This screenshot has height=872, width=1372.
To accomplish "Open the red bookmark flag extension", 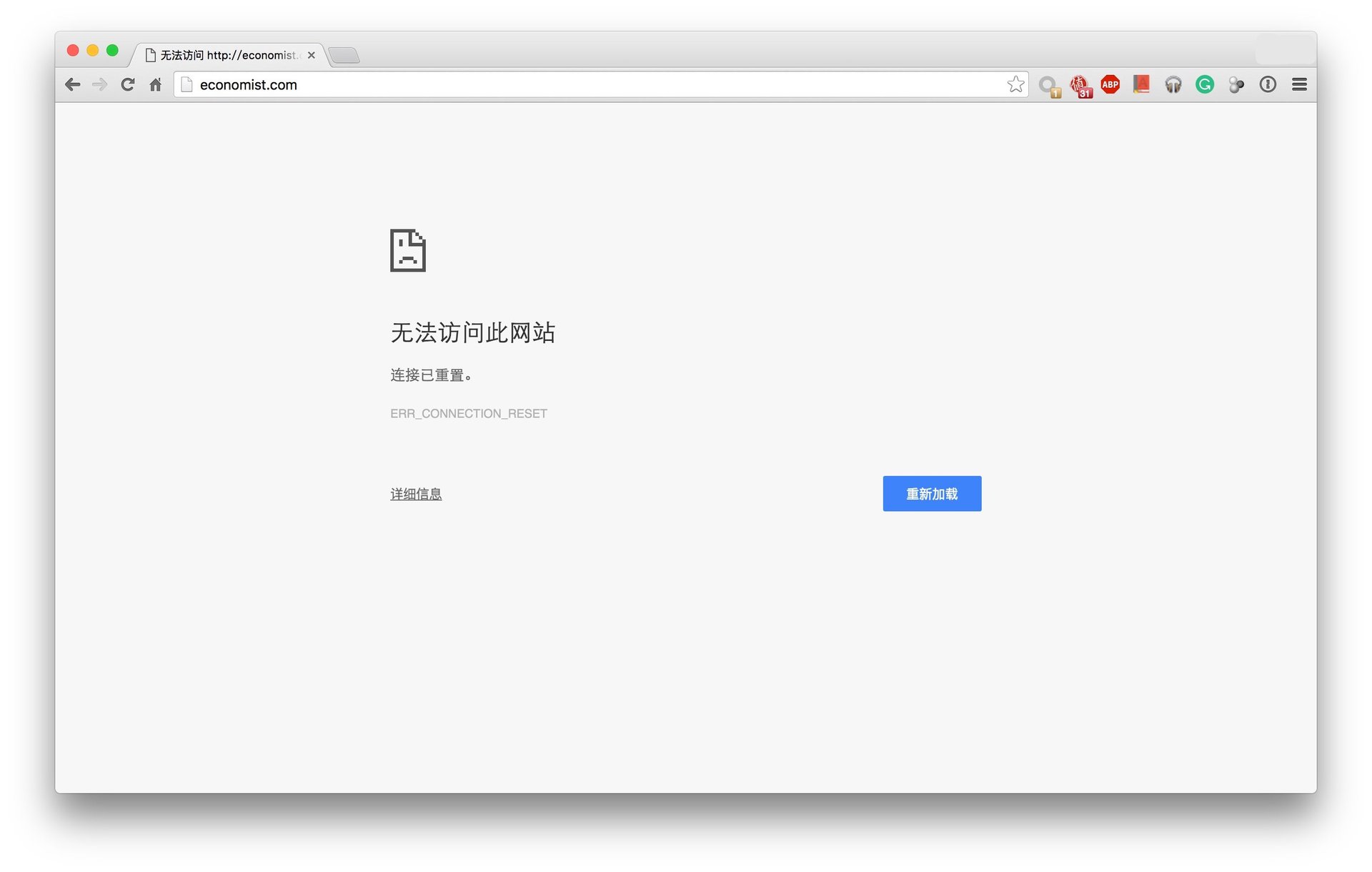I will point(1142,85).
